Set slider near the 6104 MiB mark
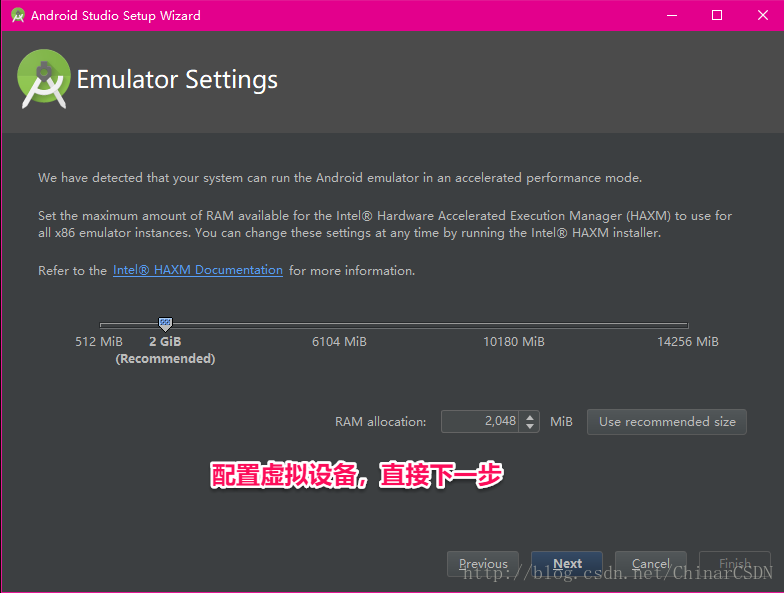The height and width of the screenshot is (593, 784). pos(340,325)
